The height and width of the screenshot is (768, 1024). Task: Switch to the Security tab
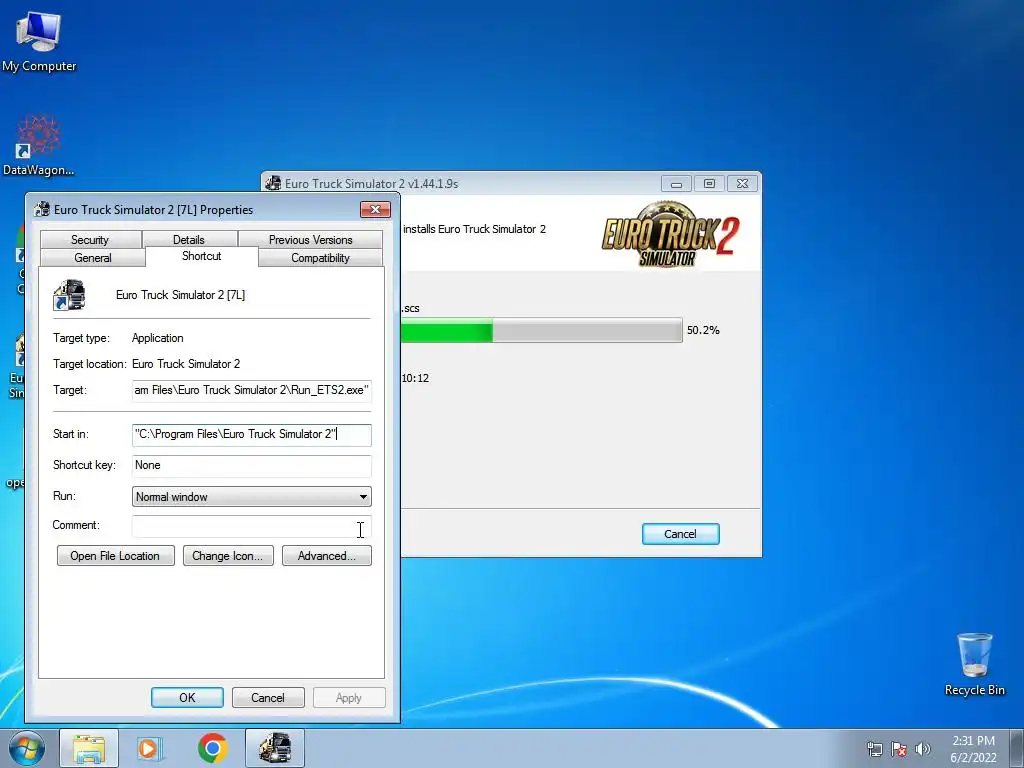tap(90, 240)
